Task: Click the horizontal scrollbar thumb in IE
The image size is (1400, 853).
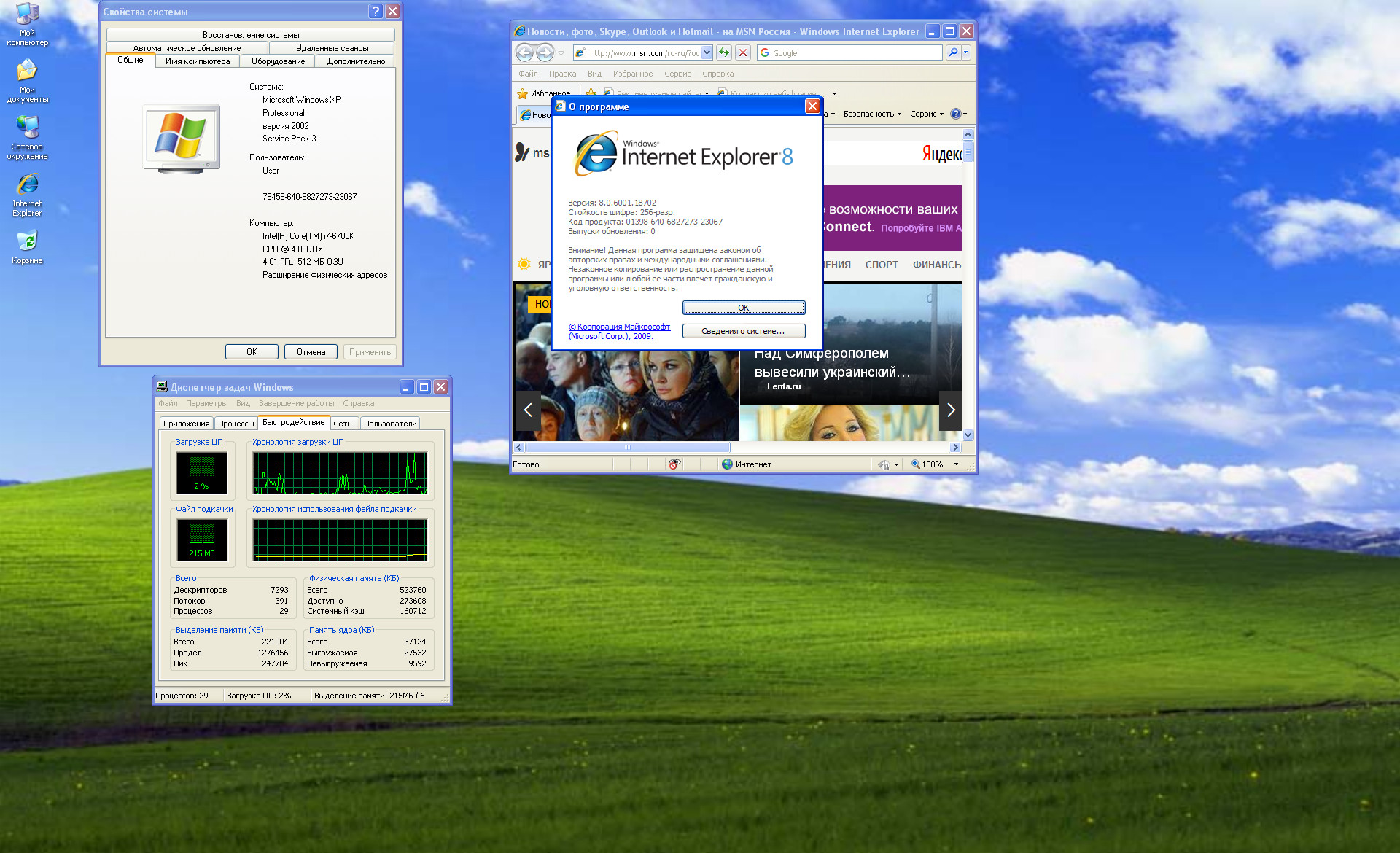Action: pyautogui.click(x=627, y=448)
